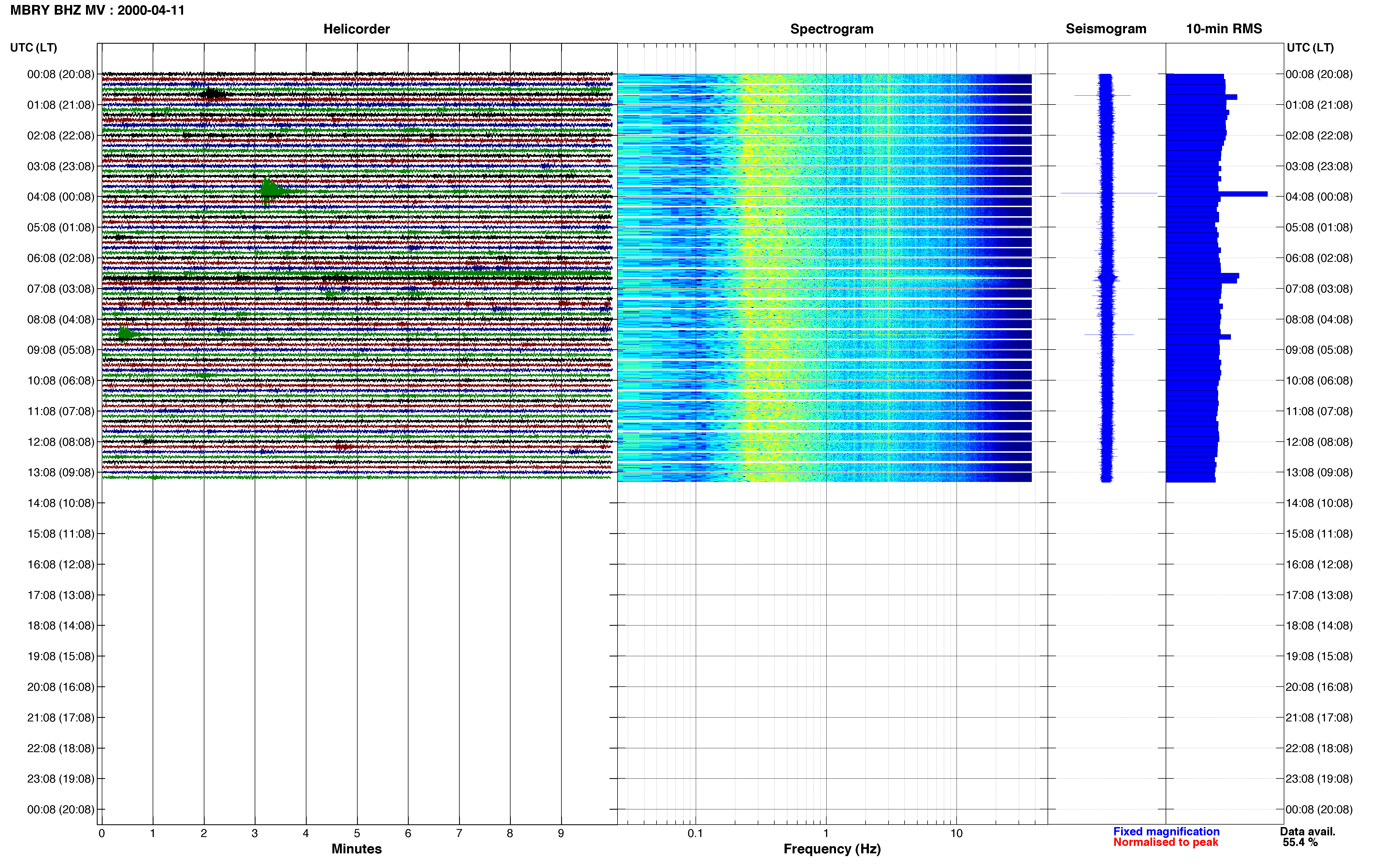
Task: Click the '10-min RMS' panel heading
Action: click(x=1224, y=29)
